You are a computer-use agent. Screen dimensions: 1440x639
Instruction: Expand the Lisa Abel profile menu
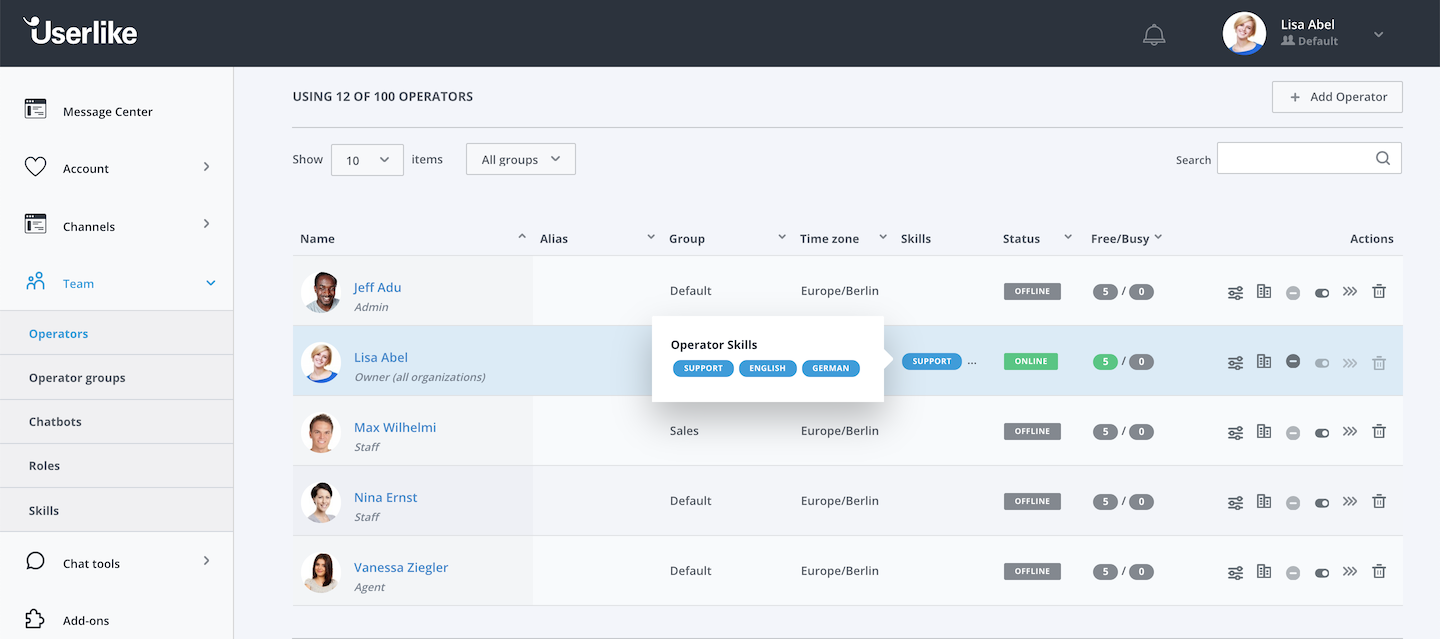point(1379,34)
